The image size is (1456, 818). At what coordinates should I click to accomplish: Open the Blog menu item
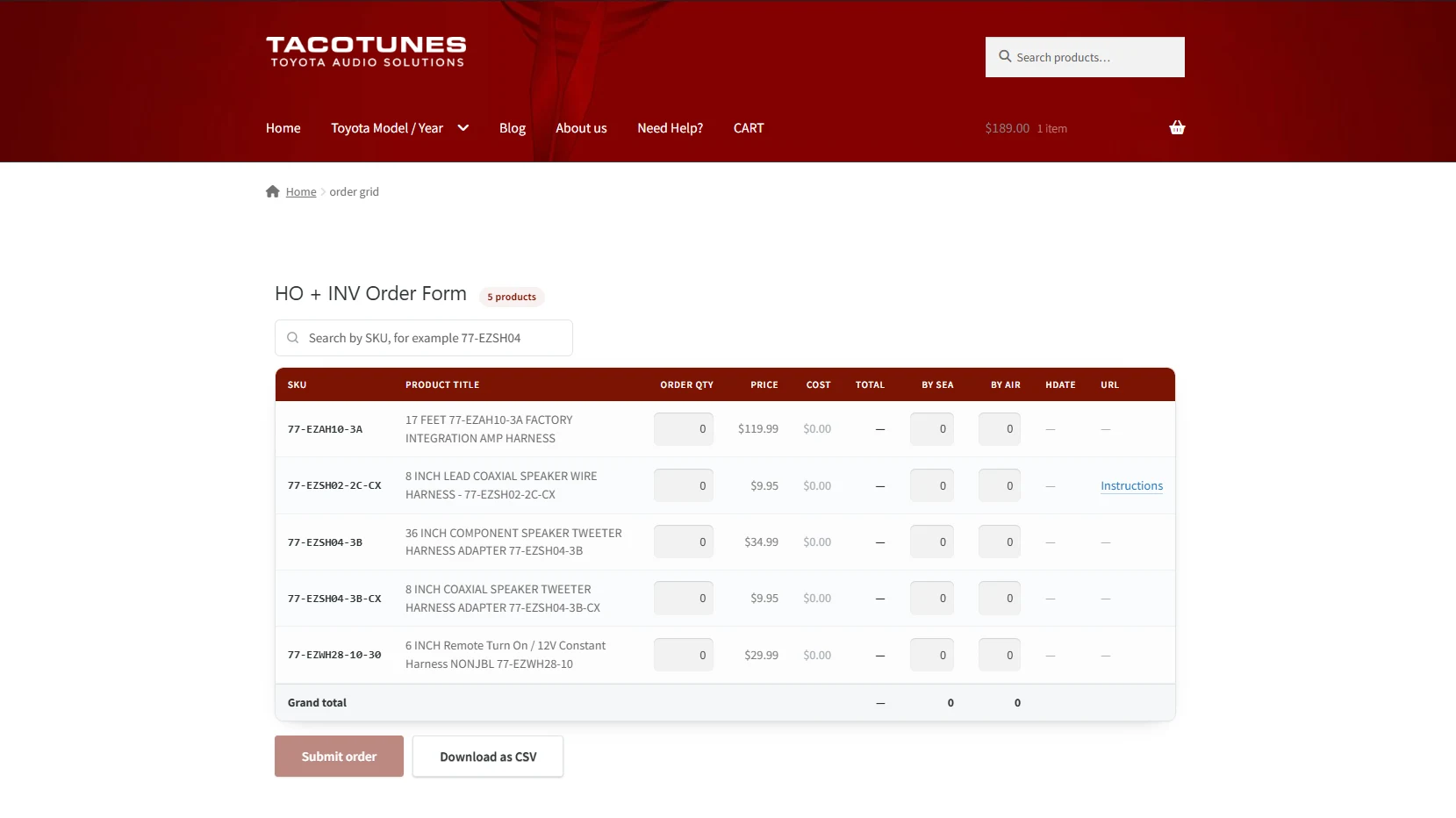pos(513,128)
